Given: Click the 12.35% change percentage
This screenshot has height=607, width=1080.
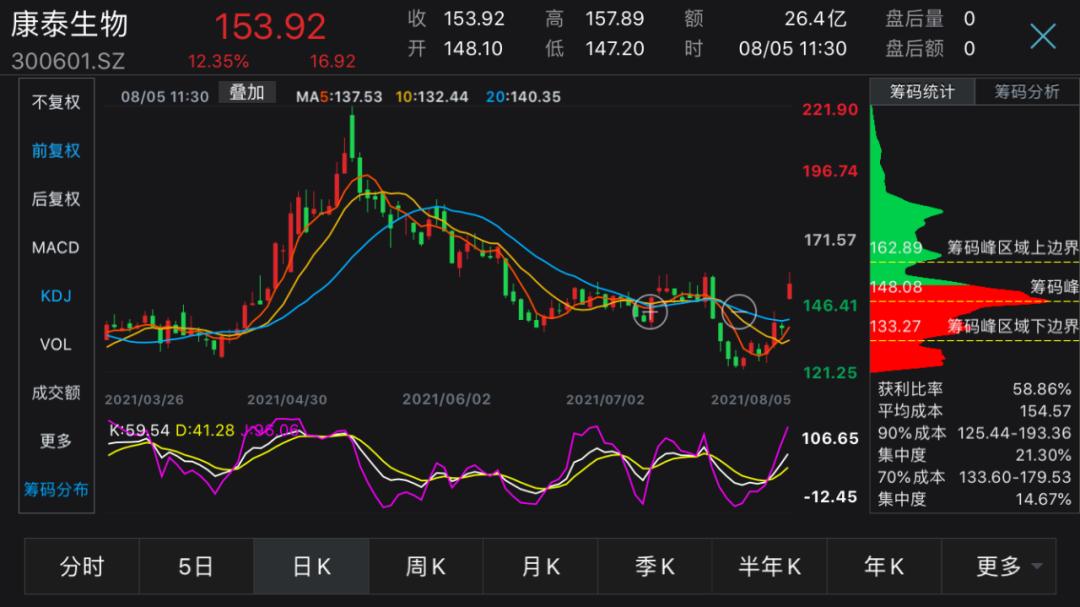Looking at the screenshot, I should pos(218,61).
